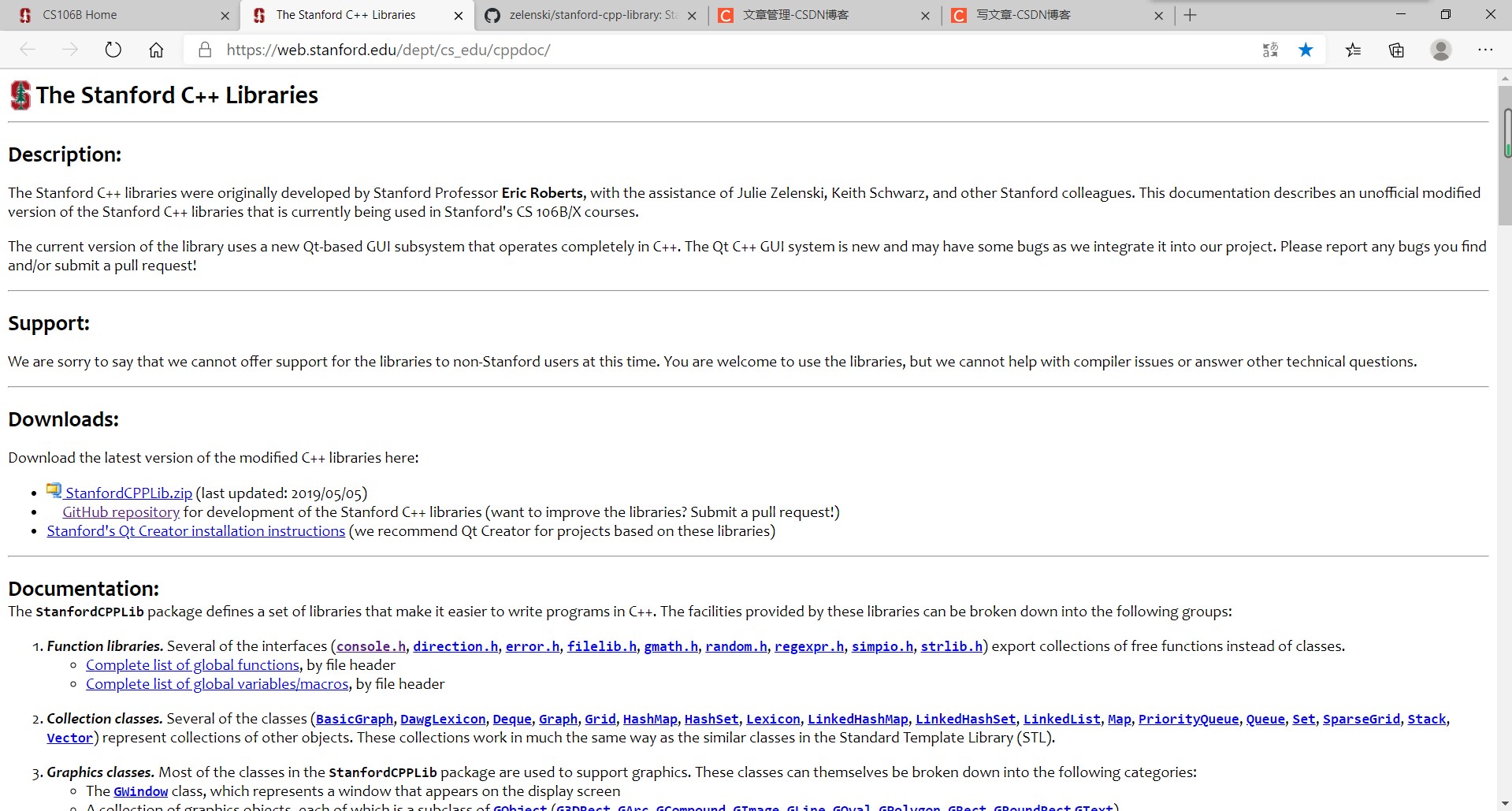The image size is (1512, 811).
Task: Open the Grid class link
Action: point(600,719)
